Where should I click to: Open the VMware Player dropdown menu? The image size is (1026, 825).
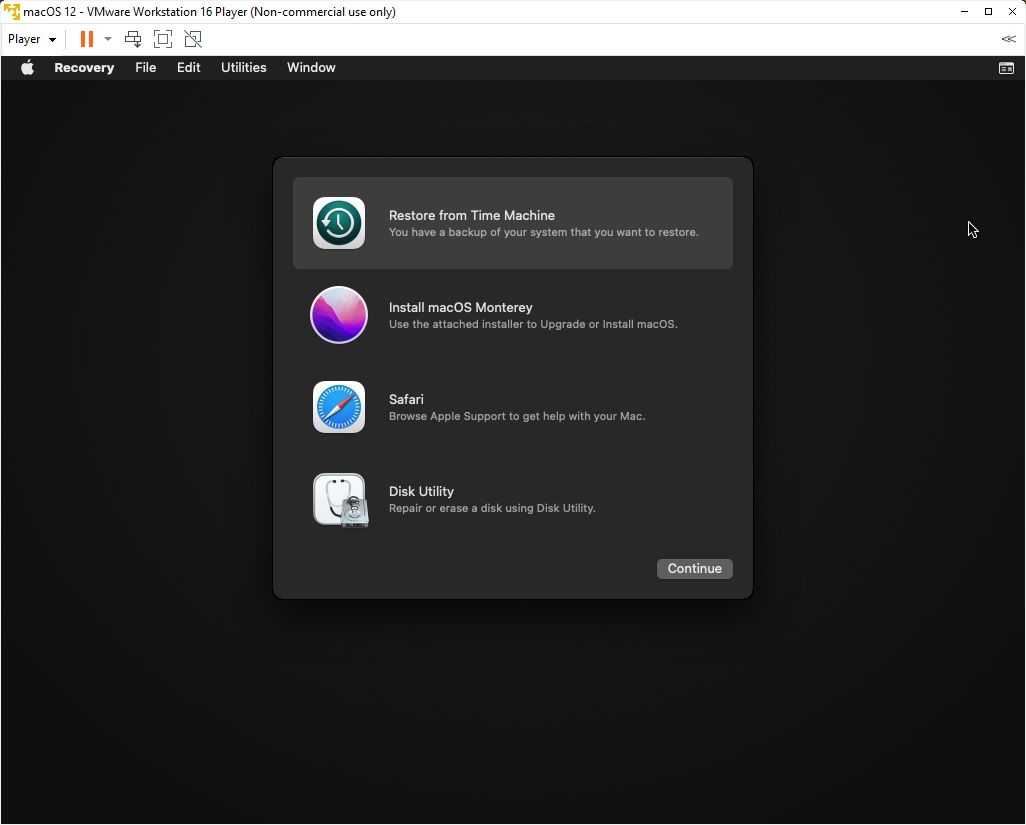(x=31, y=39)
